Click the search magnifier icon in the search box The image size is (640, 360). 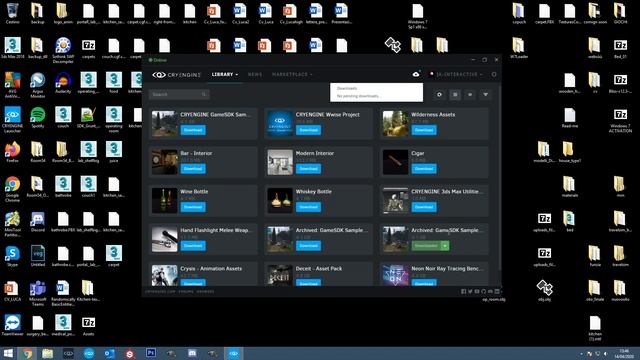point(204,94)
